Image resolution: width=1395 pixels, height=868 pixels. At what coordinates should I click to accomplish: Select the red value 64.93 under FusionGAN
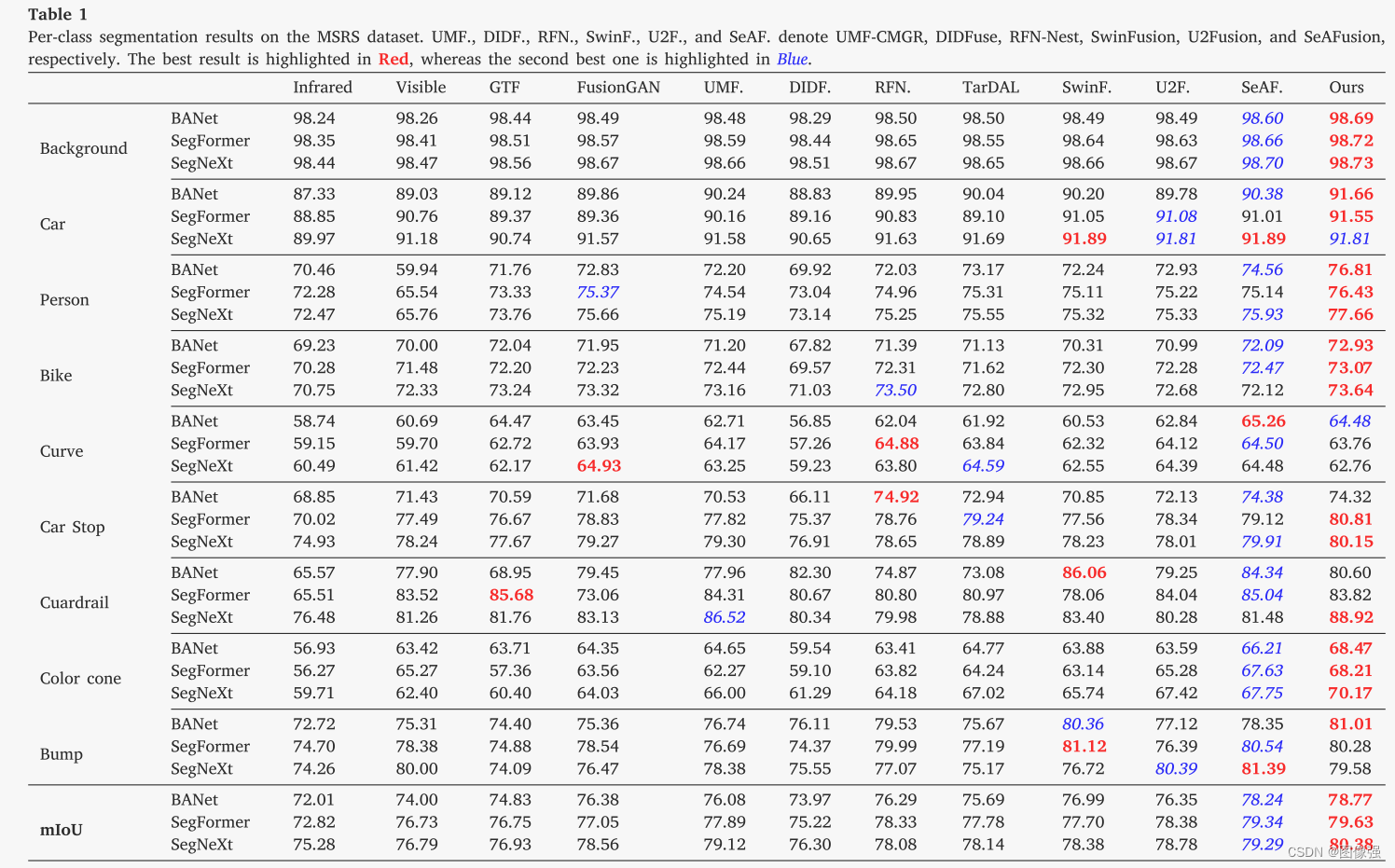[600, 466]
